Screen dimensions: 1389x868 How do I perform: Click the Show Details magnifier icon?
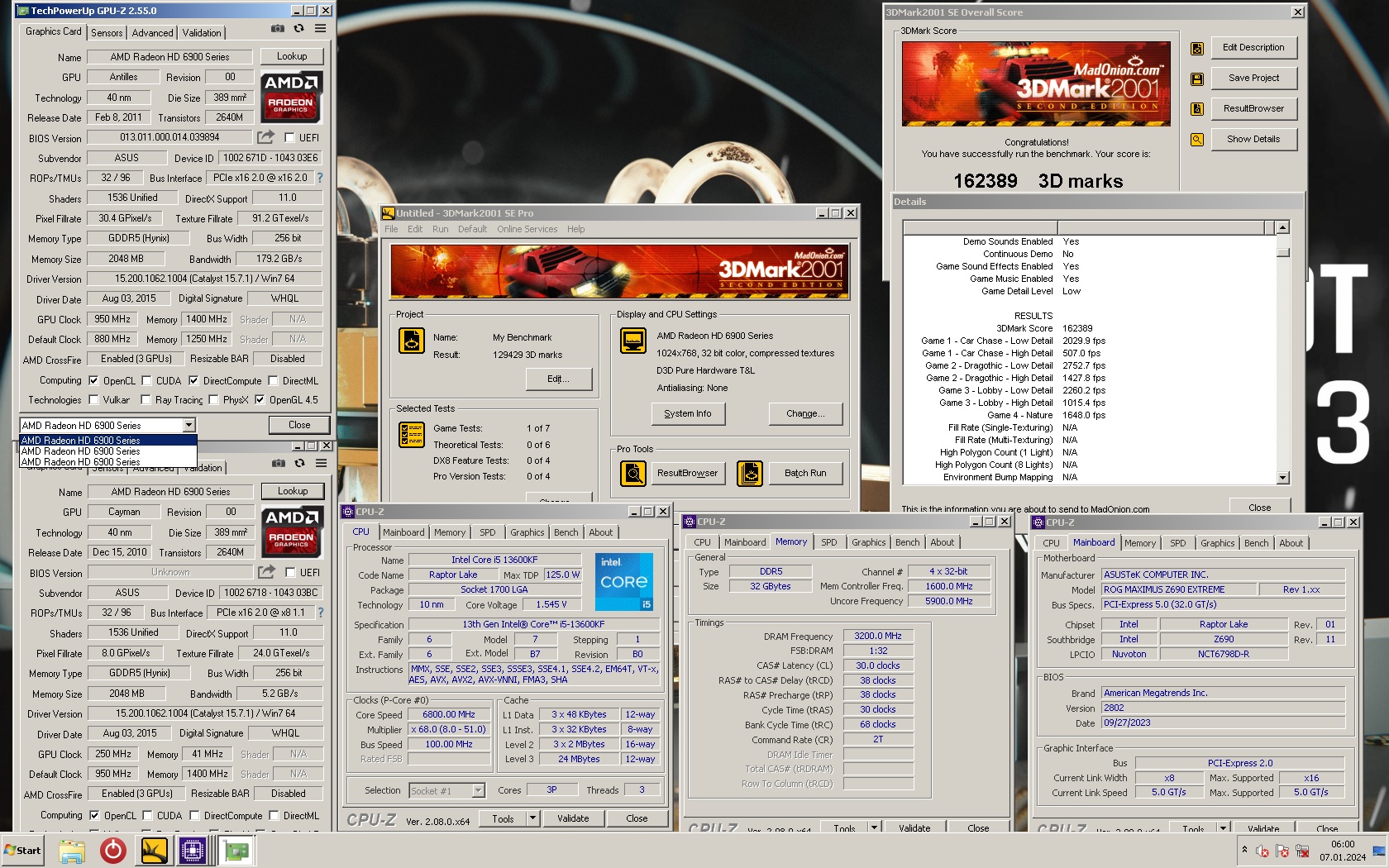[1196, 140]
